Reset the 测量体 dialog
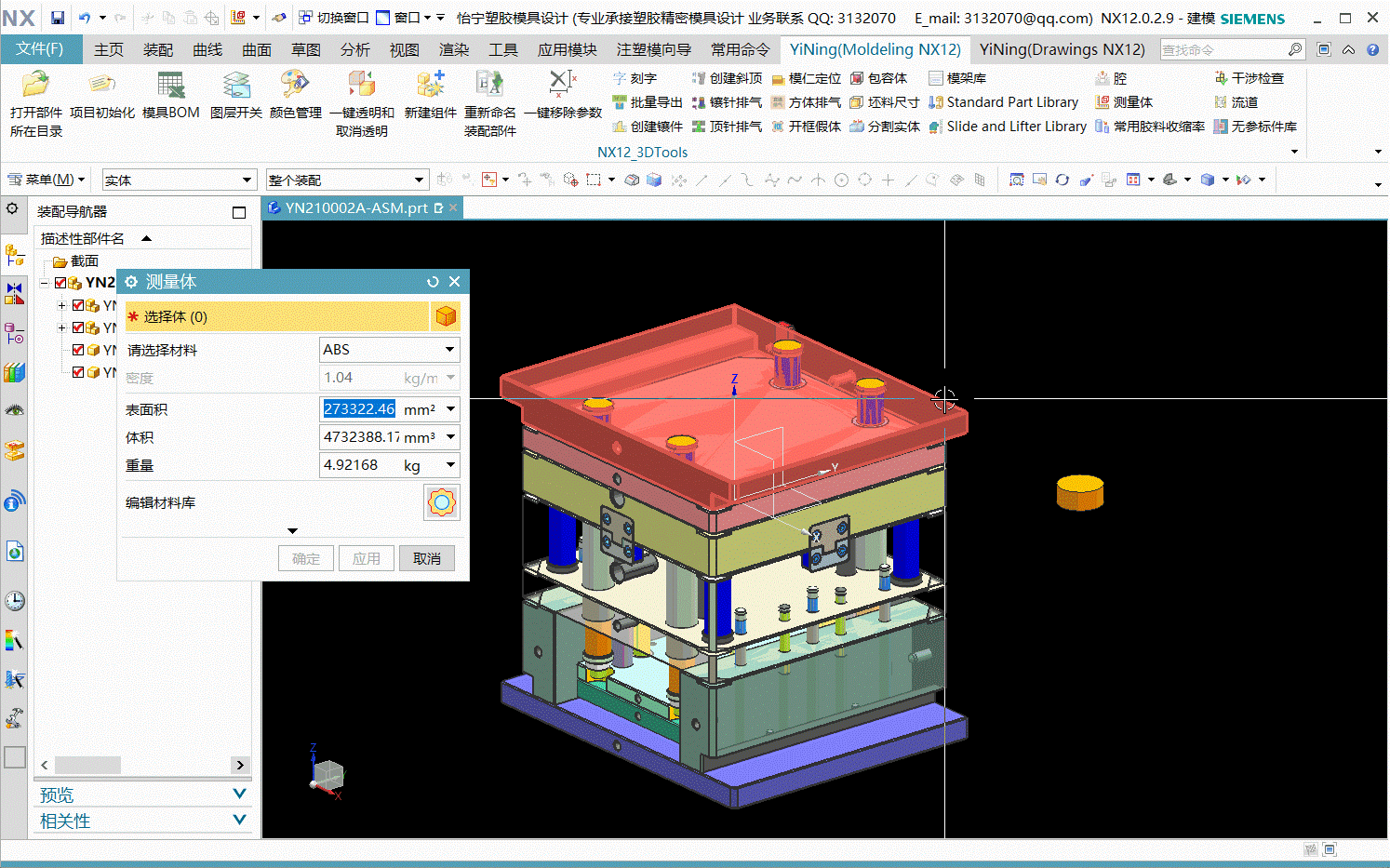The image size is (1390, 868). [x=433, y=282]
